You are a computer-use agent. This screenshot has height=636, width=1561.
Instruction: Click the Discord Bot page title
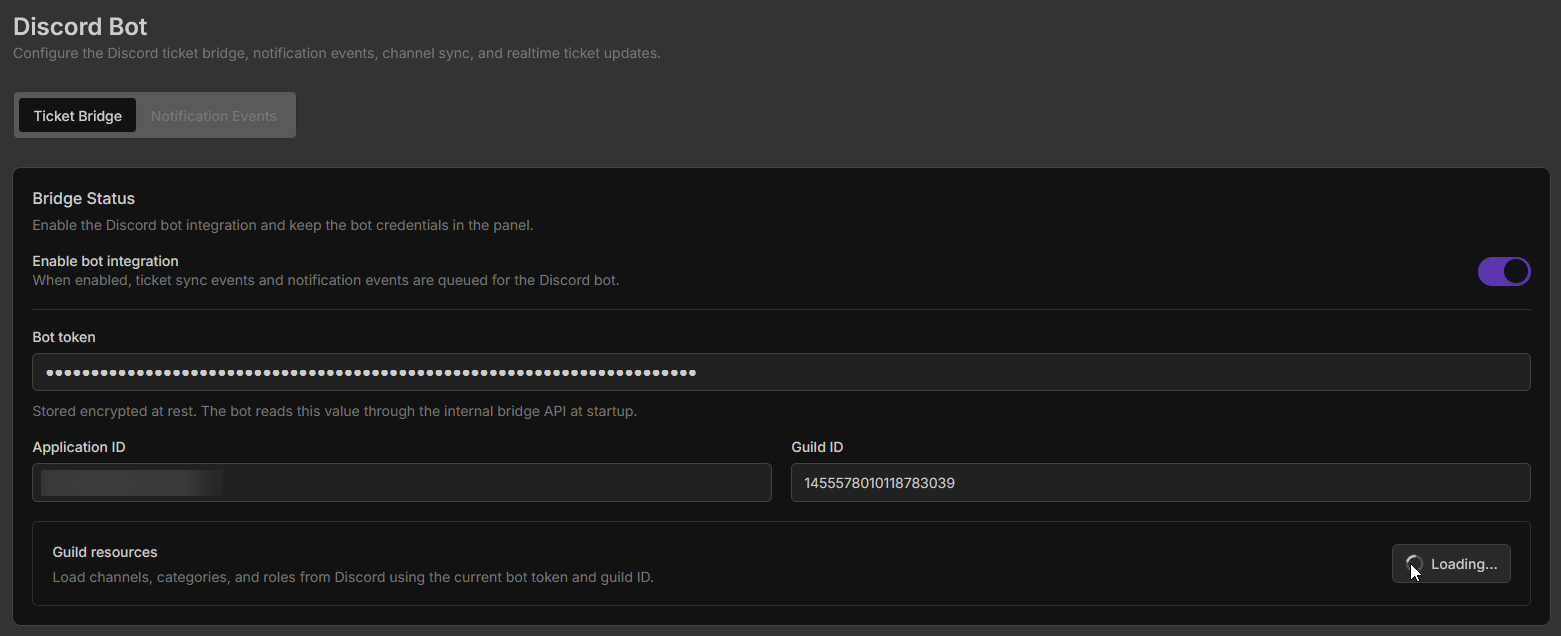click(80, 26)
